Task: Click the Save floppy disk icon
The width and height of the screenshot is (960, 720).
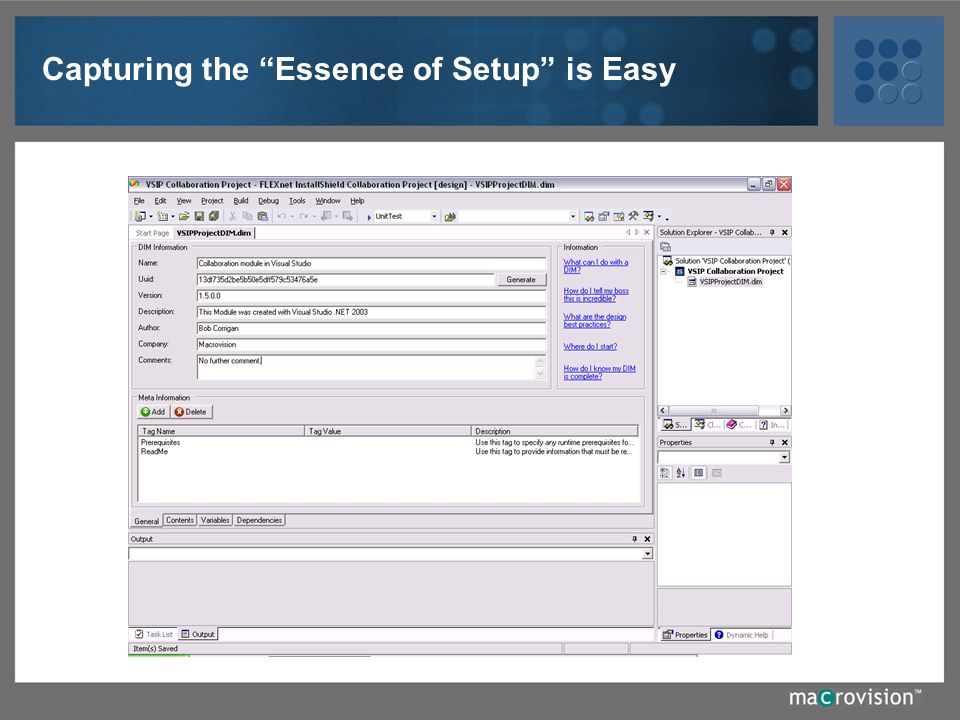Action: (199, 216)
